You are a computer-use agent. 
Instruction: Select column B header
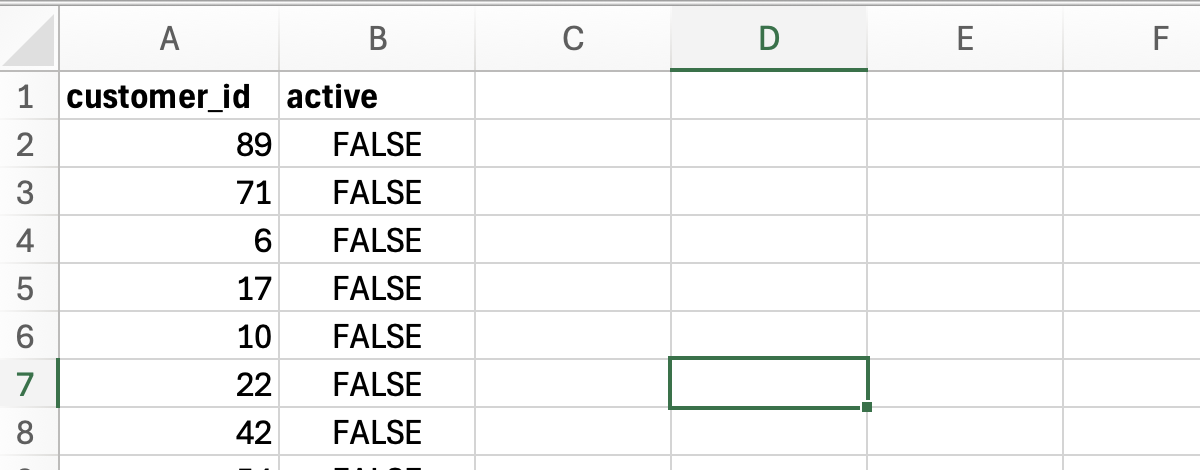coord(377,39)
